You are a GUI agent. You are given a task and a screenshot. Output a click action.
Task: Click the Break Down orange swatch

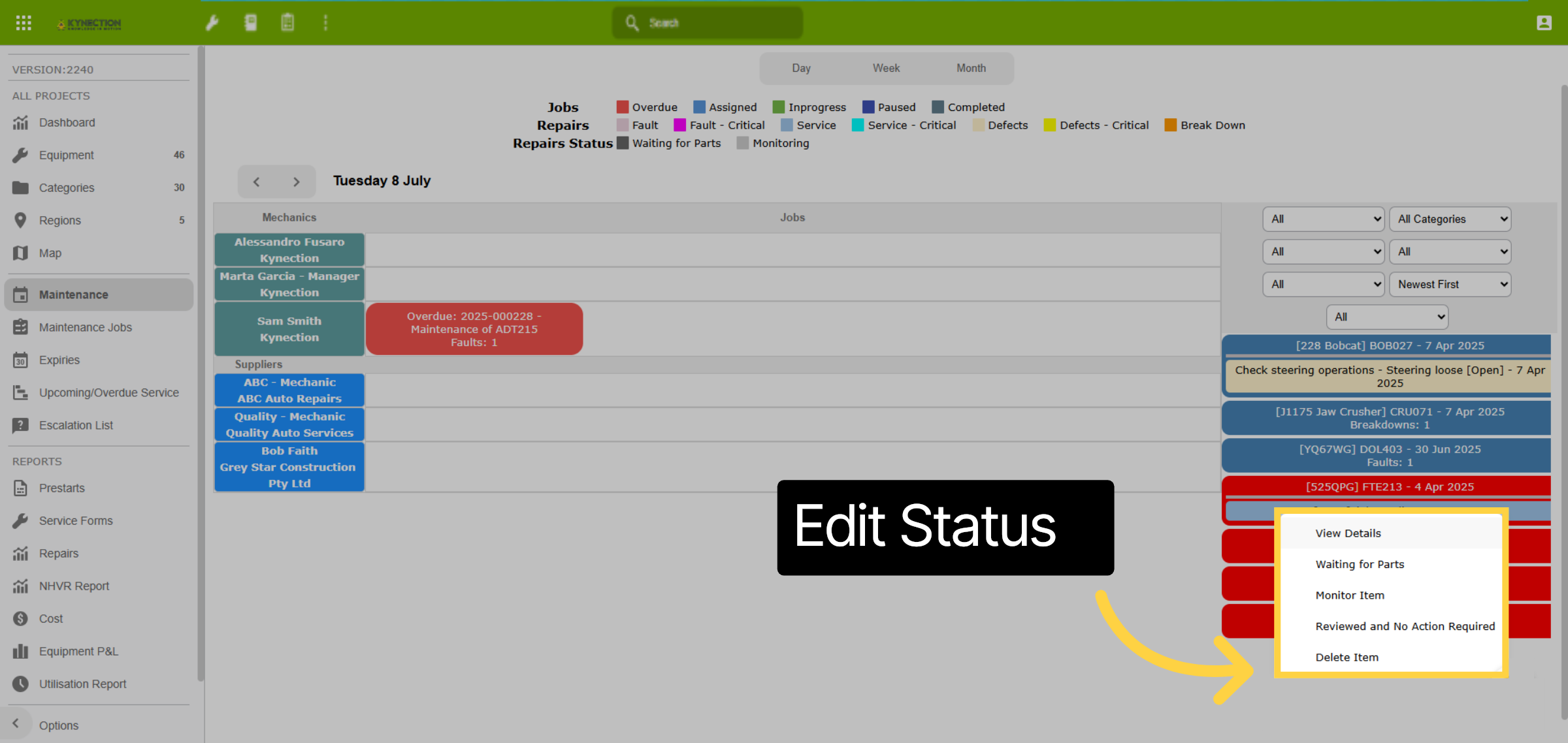point(1170,125)
